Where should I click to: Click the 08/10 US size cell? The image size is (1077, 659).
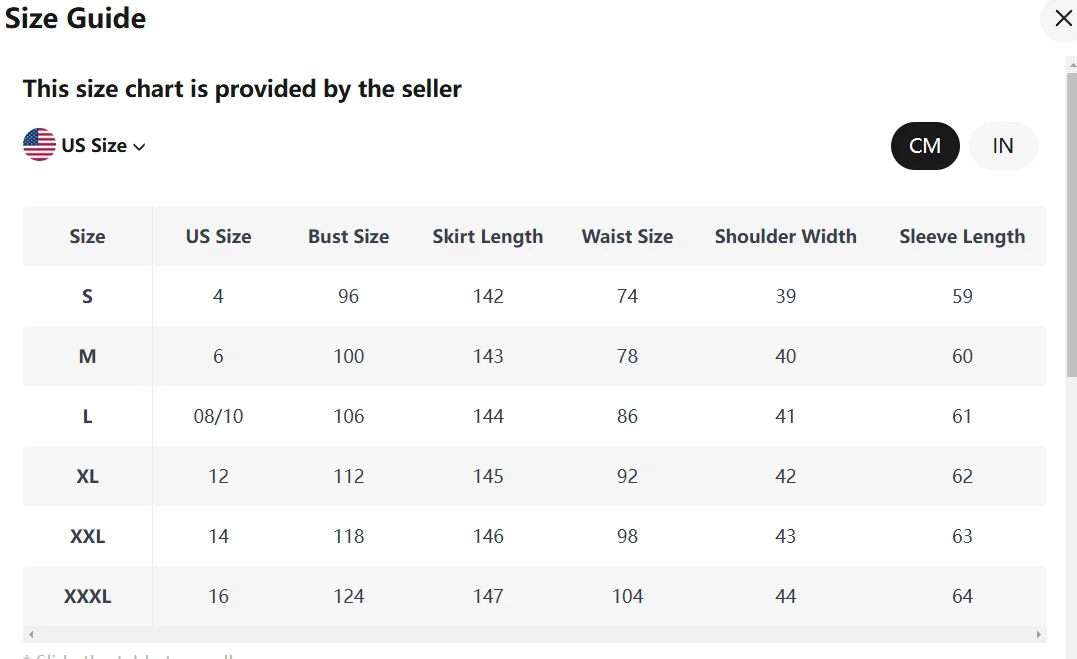218,417
